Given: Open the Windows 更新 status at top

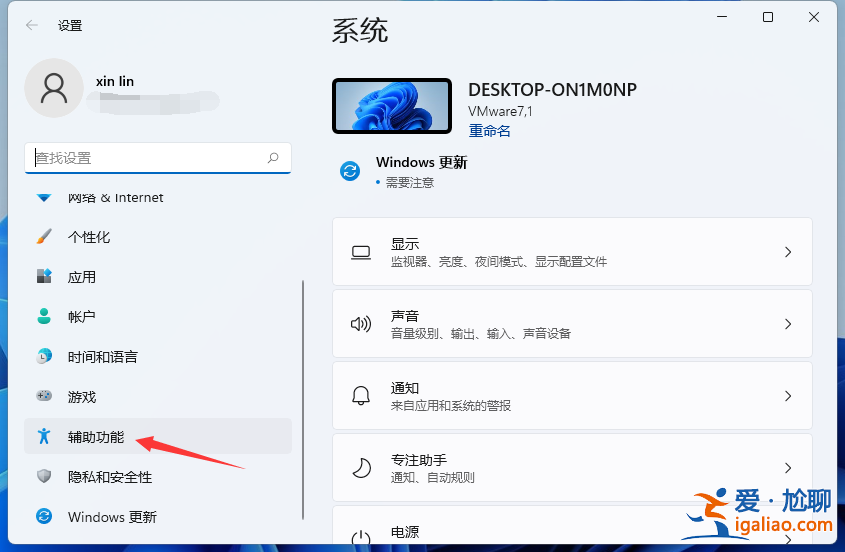Looking at the screenshot, I should 404,171.
